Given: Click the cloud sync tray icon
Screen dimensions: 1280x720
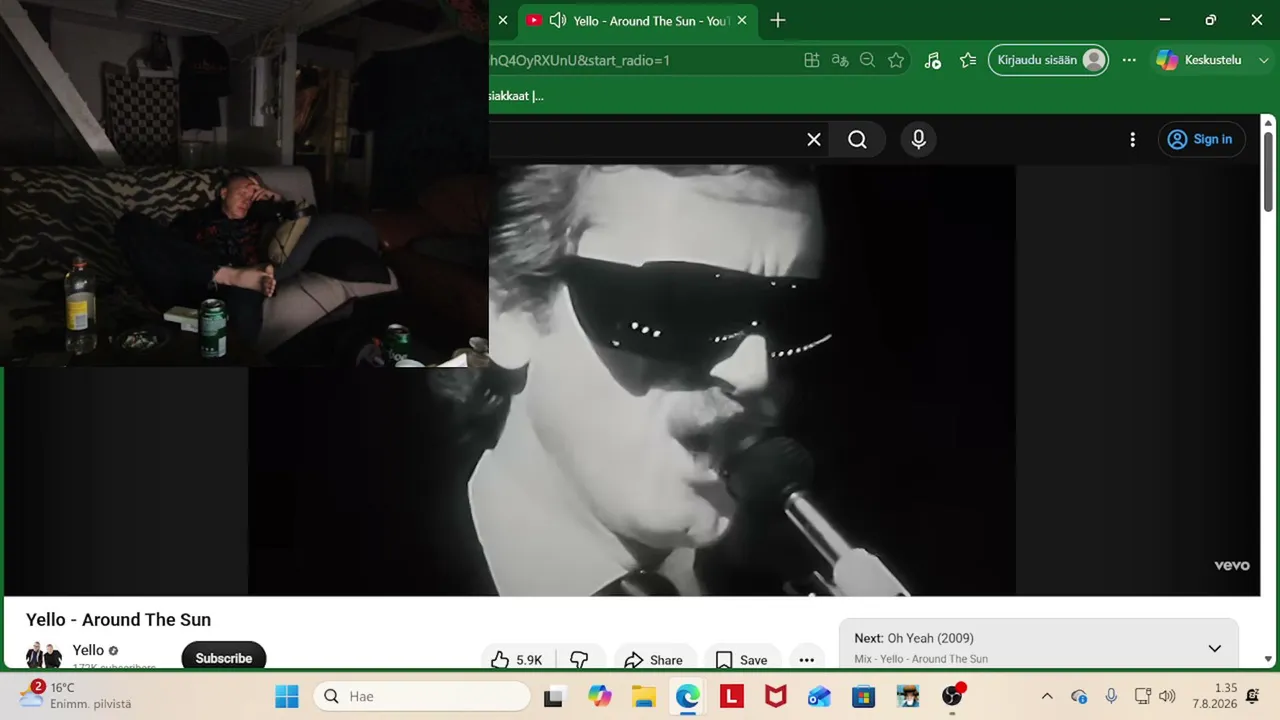Looking at the screenshot, I should click(x=1079, y=696).
